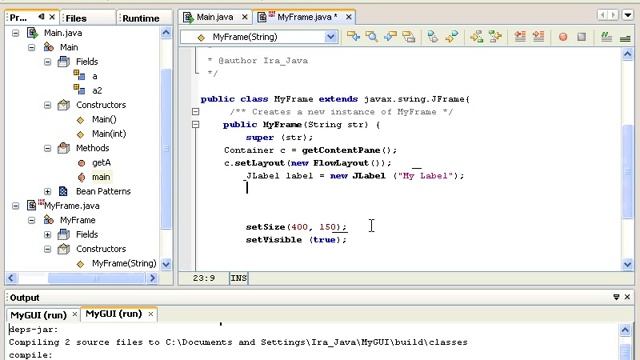Click the minimize icon on the Projects tab

click(x=41, y=17)
